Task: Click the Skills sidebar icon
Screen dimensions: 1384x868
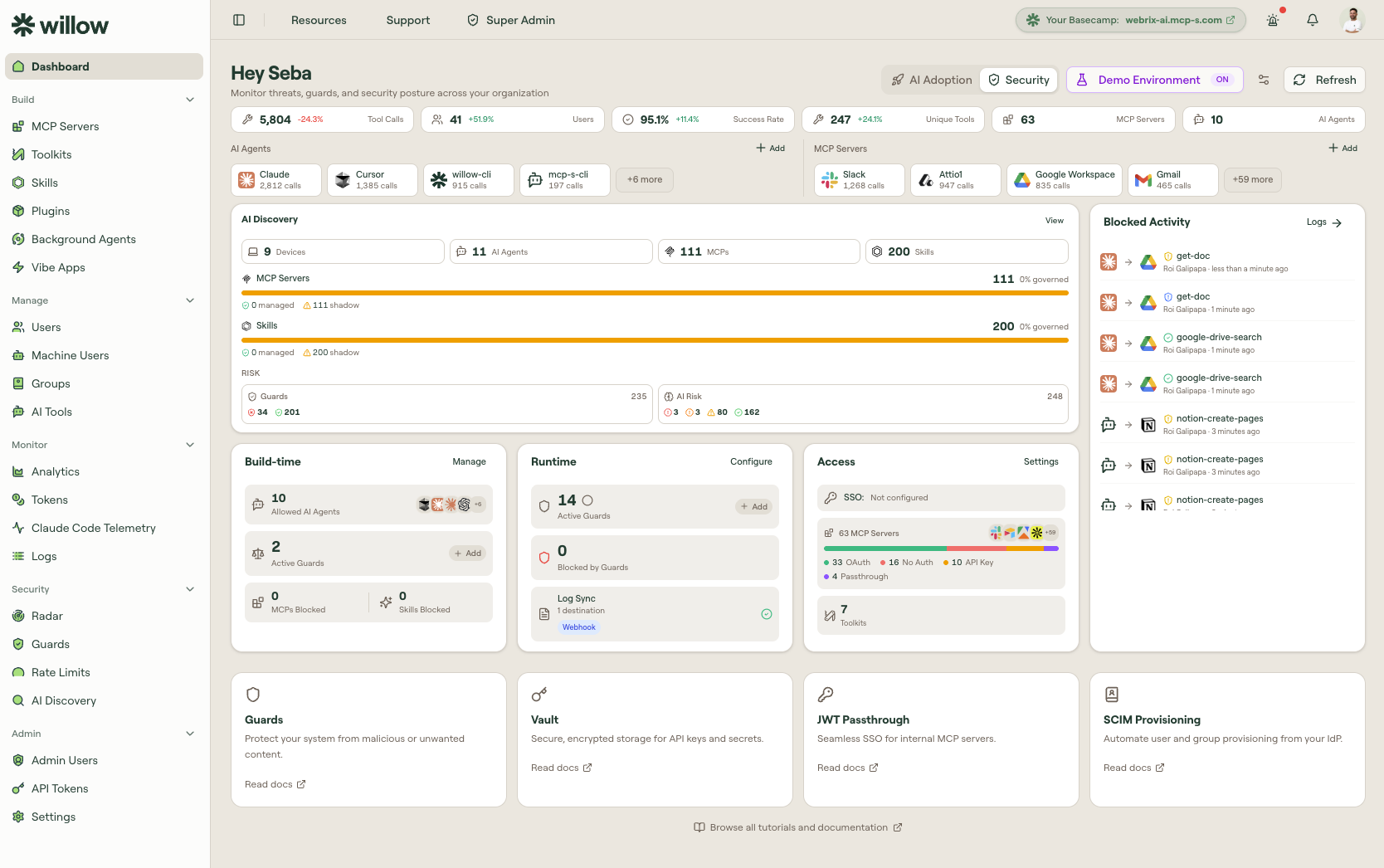Action: 18,183
